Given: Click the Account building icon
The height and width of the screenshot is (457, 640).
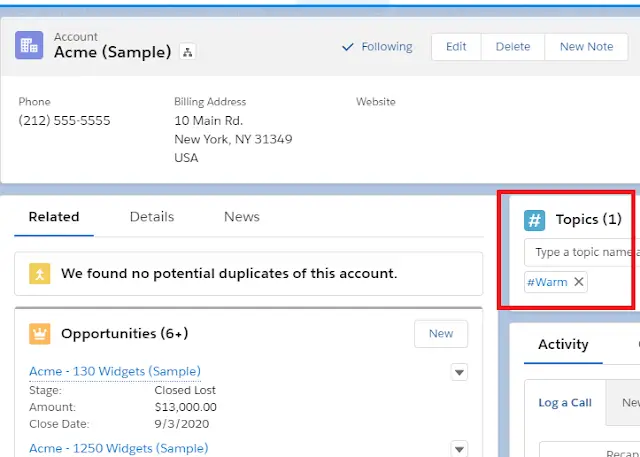Looking at the screenshot, I should pos(29,45).
